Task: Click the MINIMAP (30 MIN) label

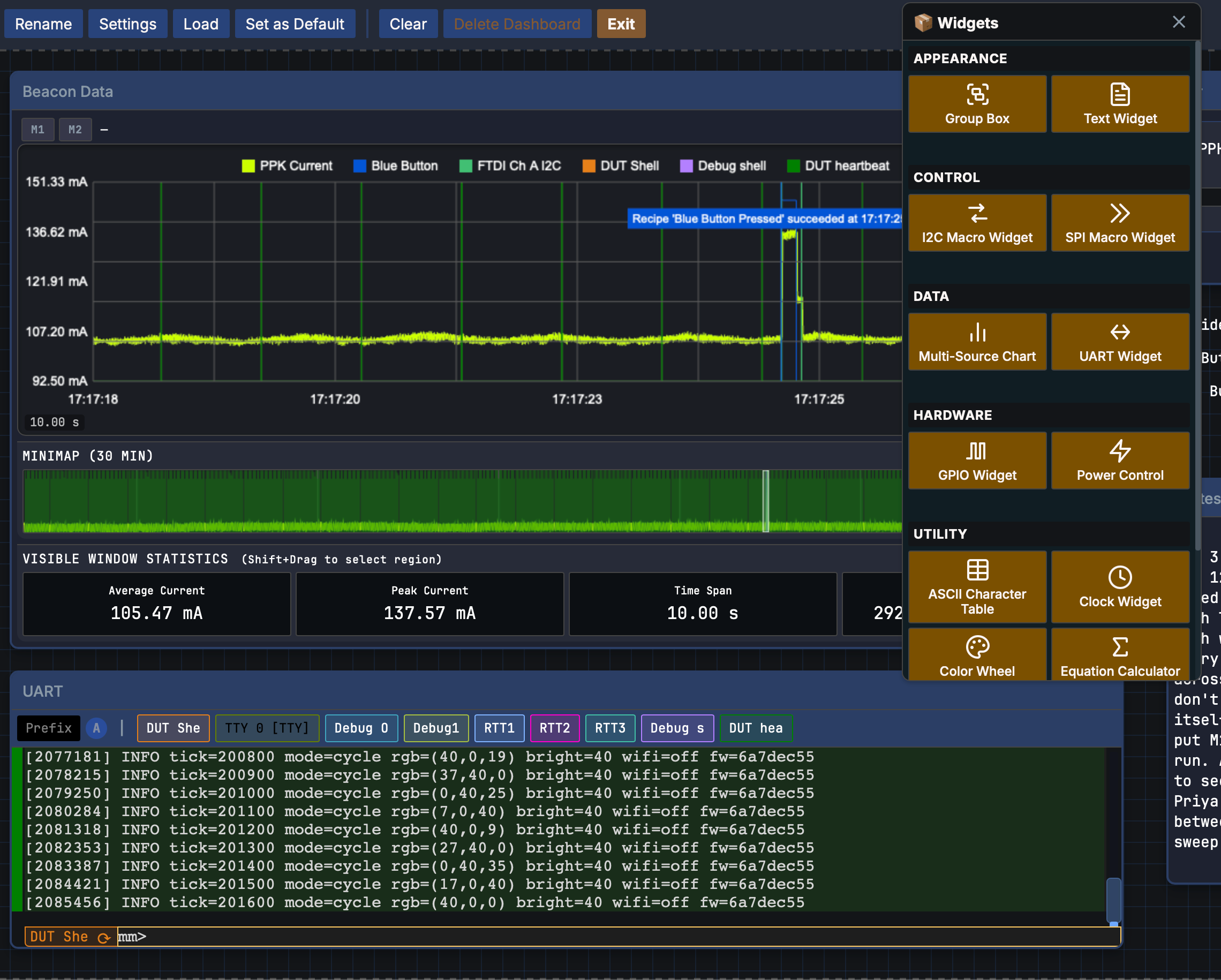Action: 88,456
